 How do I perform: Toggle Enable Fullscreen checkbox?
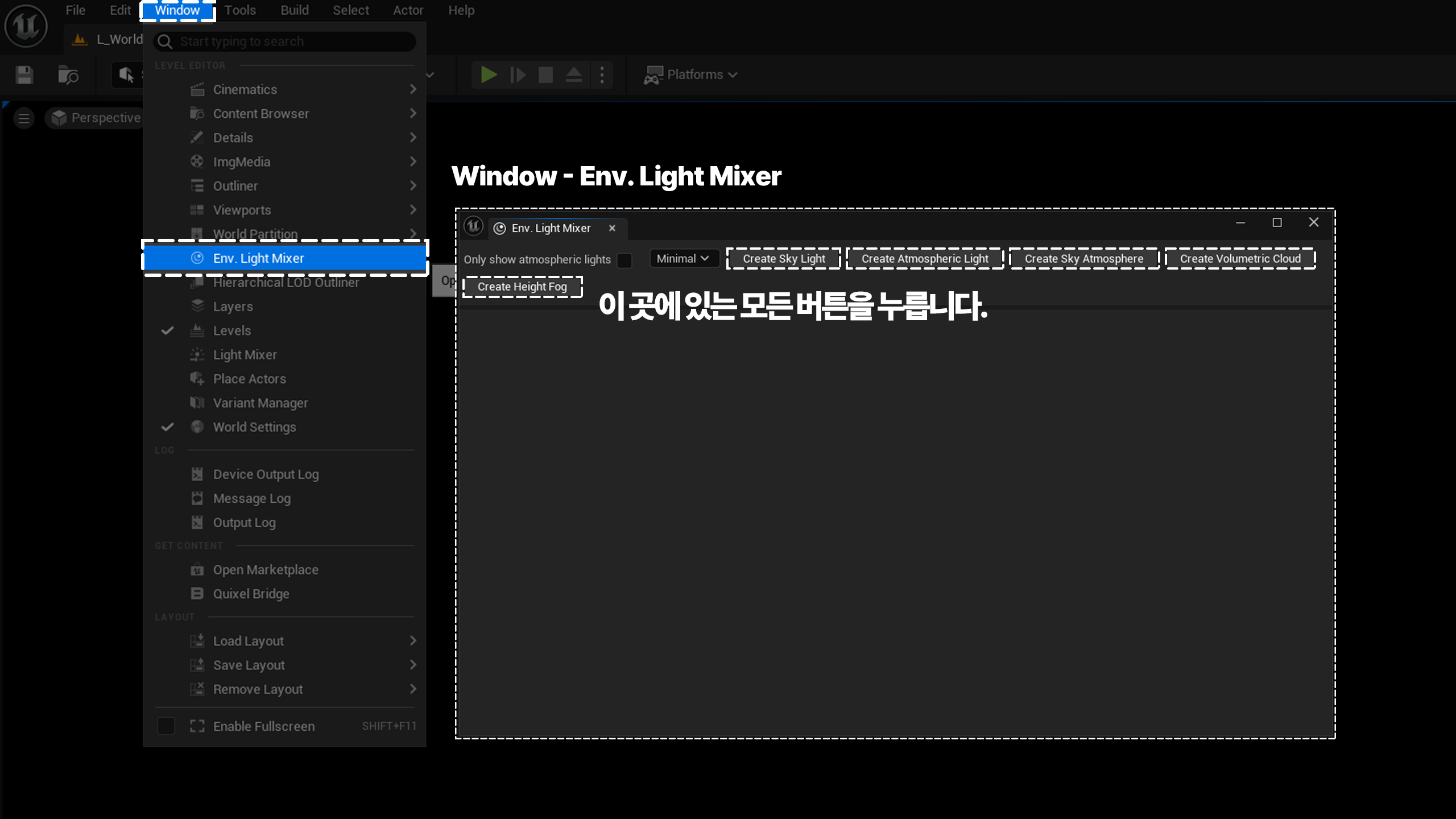point(166,726)
